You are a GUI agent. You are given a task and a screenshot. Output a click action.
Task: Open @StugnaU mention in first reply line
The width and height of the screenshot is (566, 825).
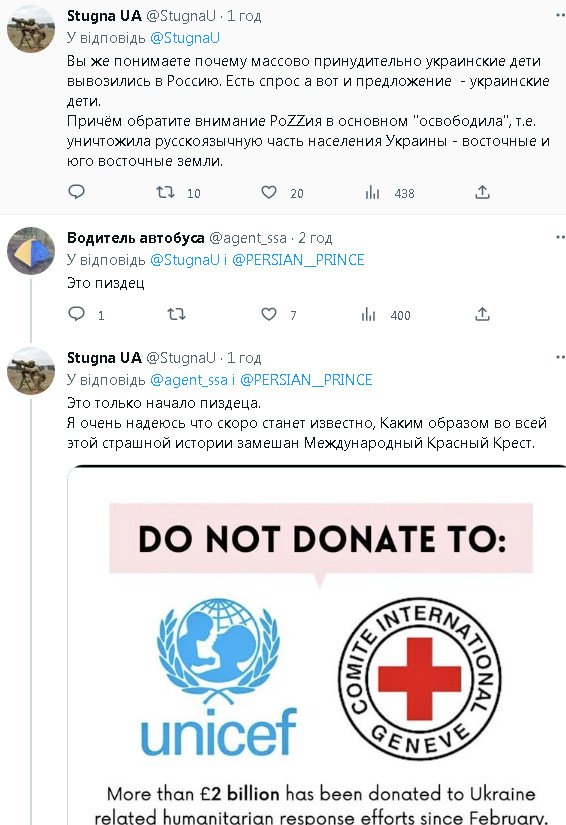click(185, 38)
